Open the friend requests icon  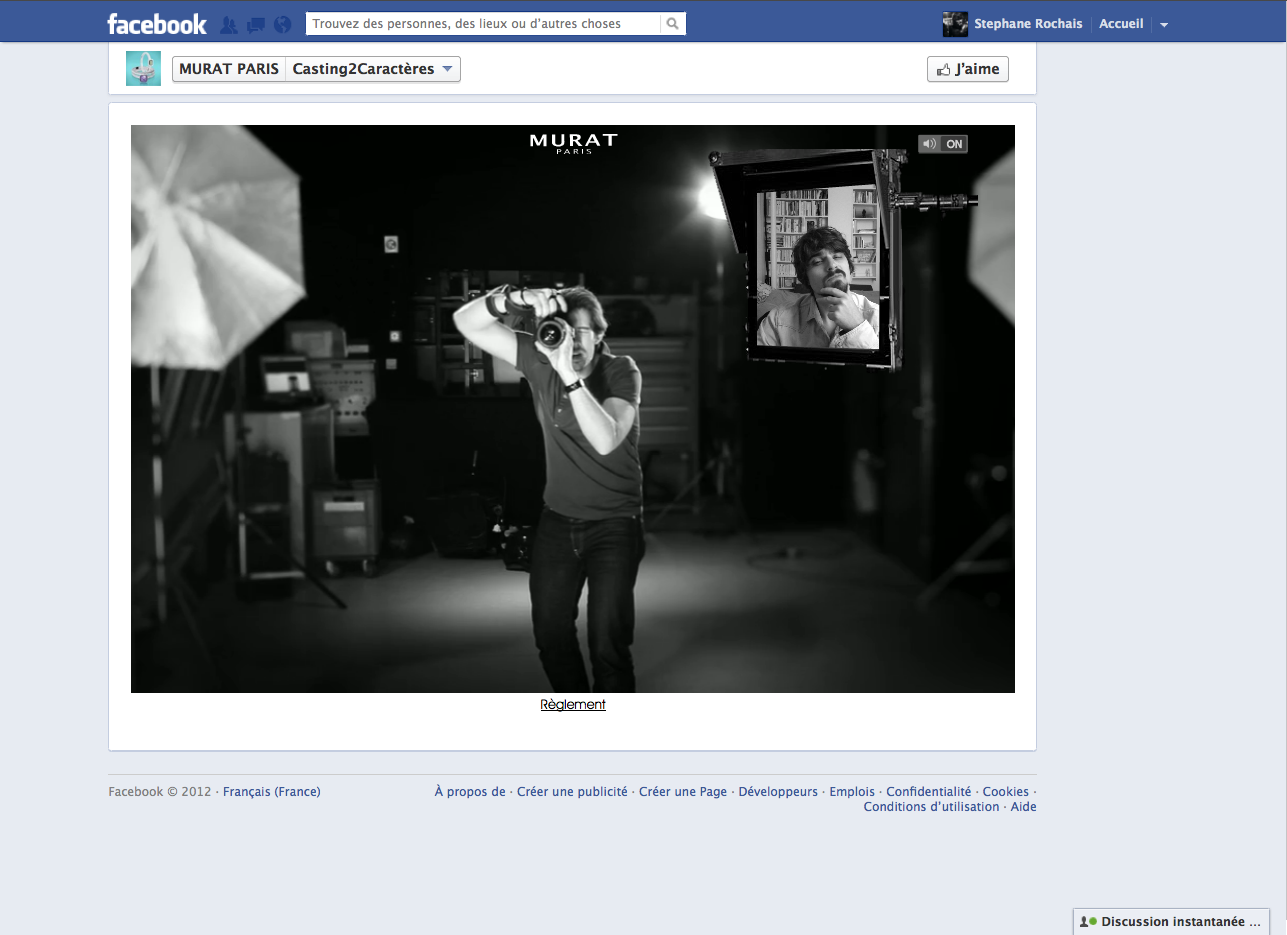click(229, 24)
